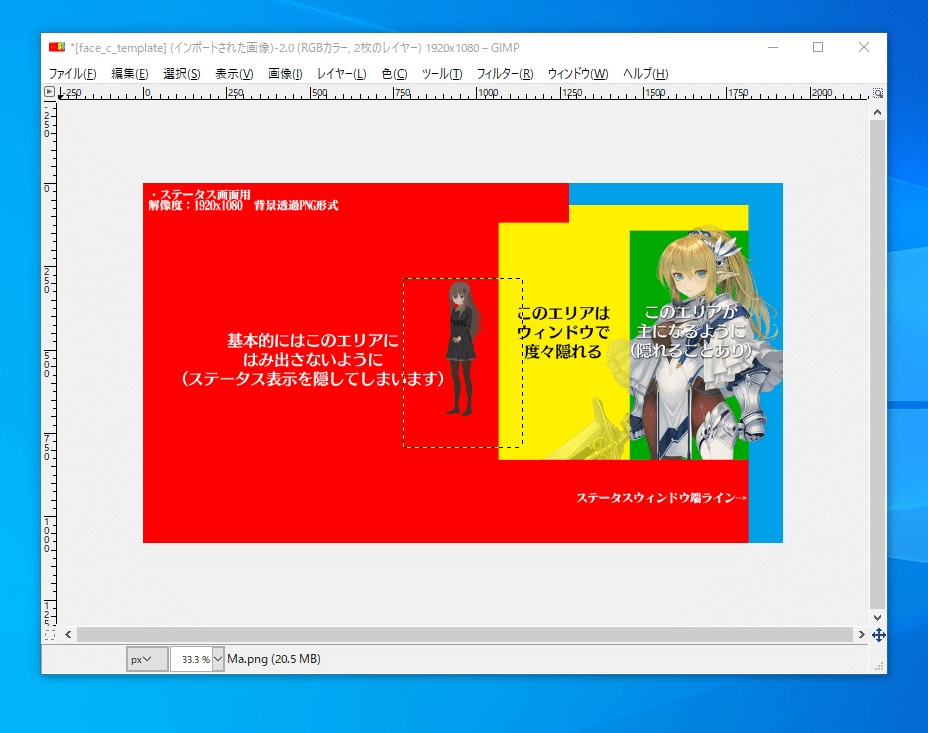The image size is (928, 733).
Task: Close the GIMP window
Action: (863, 47)
